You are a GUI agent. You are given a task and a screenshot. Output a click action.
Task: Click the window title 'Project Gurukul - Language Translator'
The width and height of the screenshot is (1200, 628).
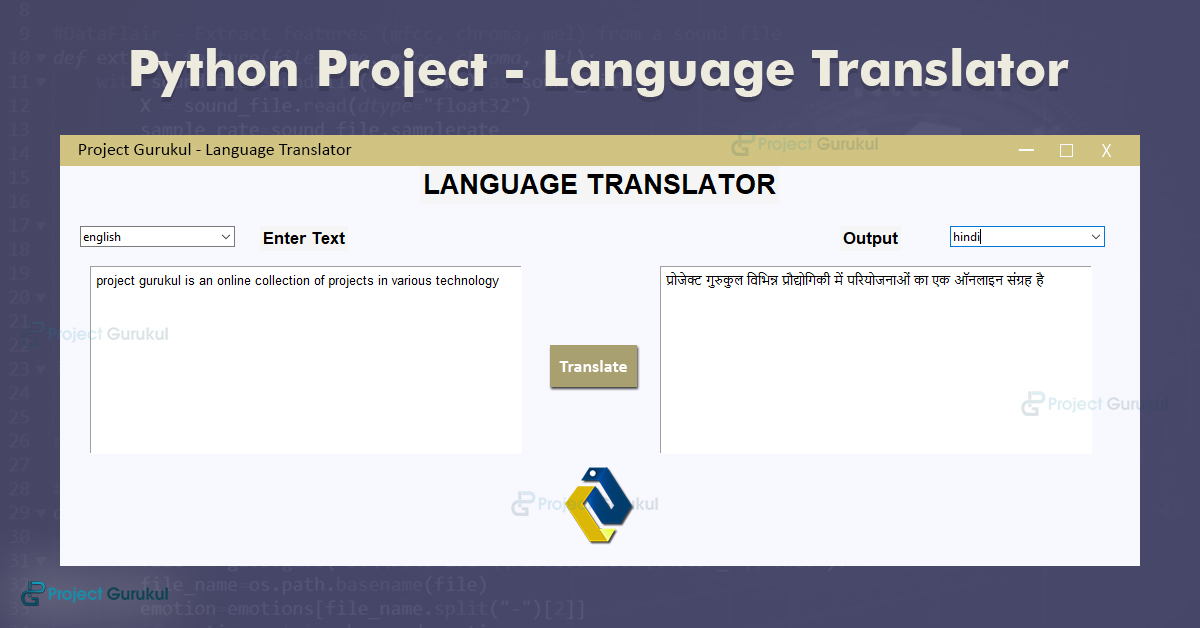(216, 149)
